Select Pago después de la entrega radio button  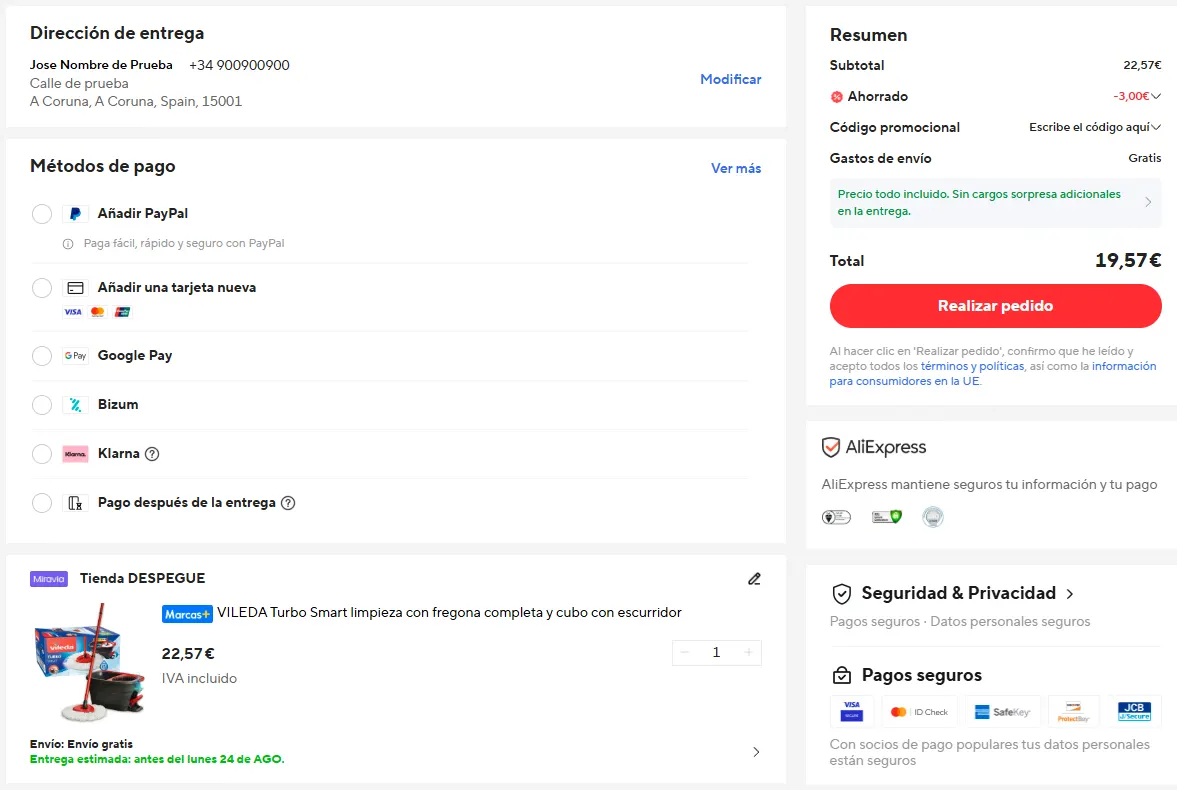tap(42, 503)
